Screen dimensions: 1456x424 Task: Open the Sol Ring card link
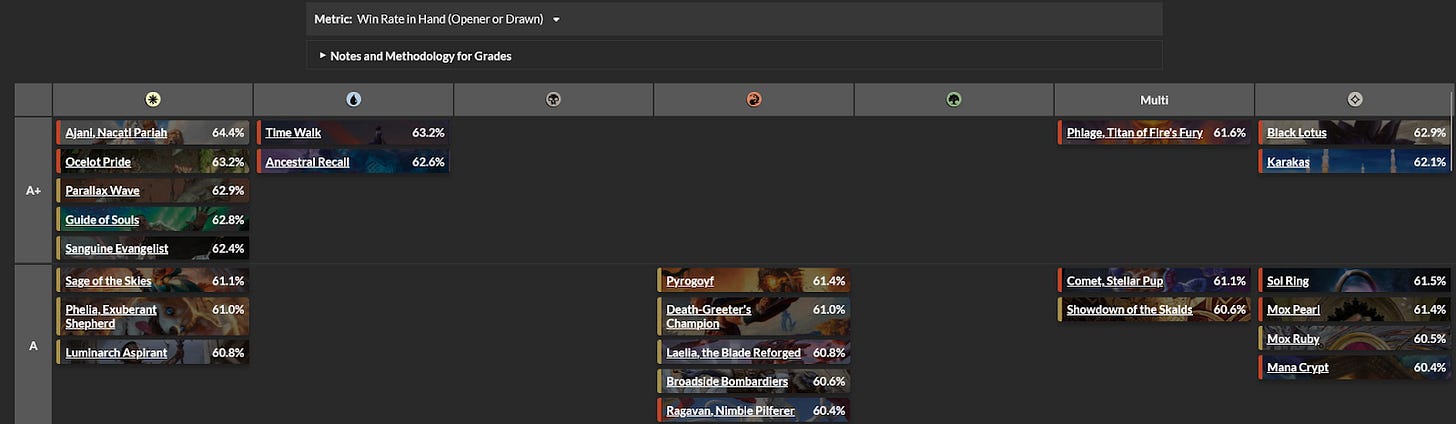click(x=1288, y=281)
